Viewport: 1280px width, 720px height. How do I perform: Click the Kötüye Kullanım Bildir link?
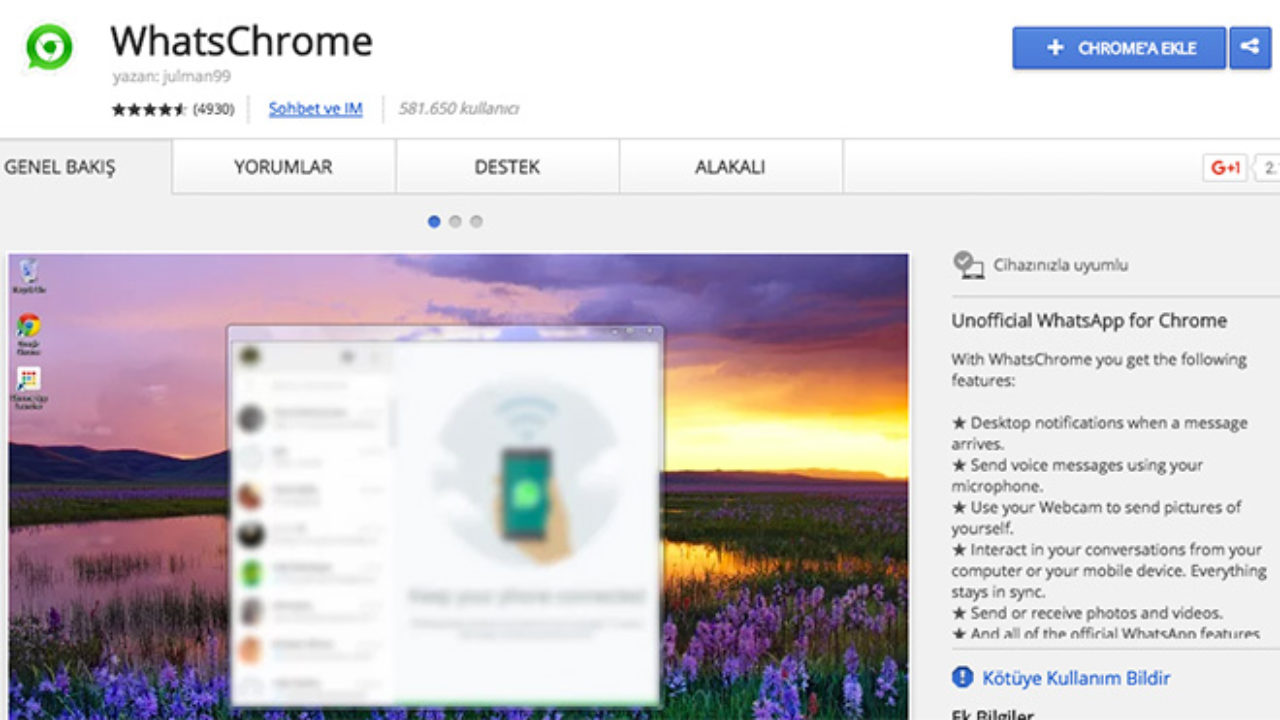point(1076,678)
